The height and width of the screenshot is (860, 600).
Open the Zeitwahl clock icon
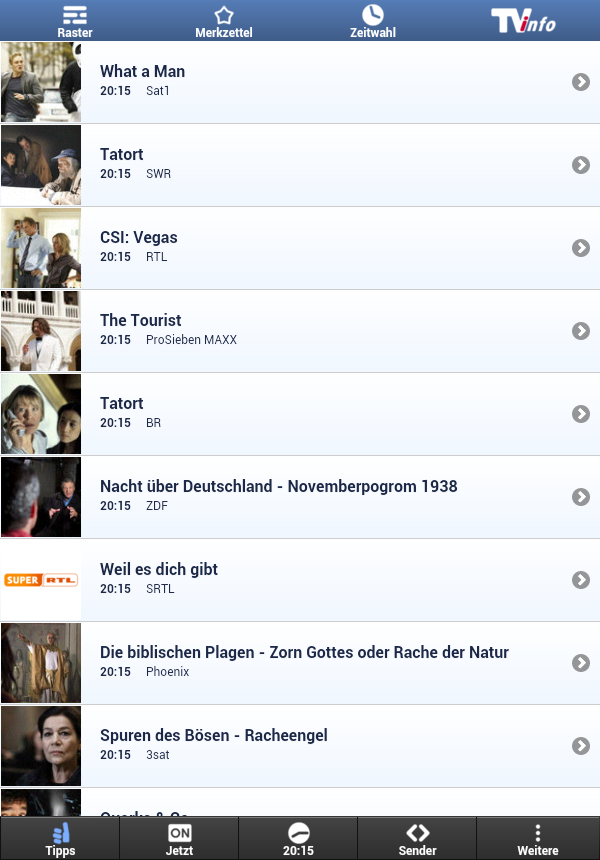(373, 15)
